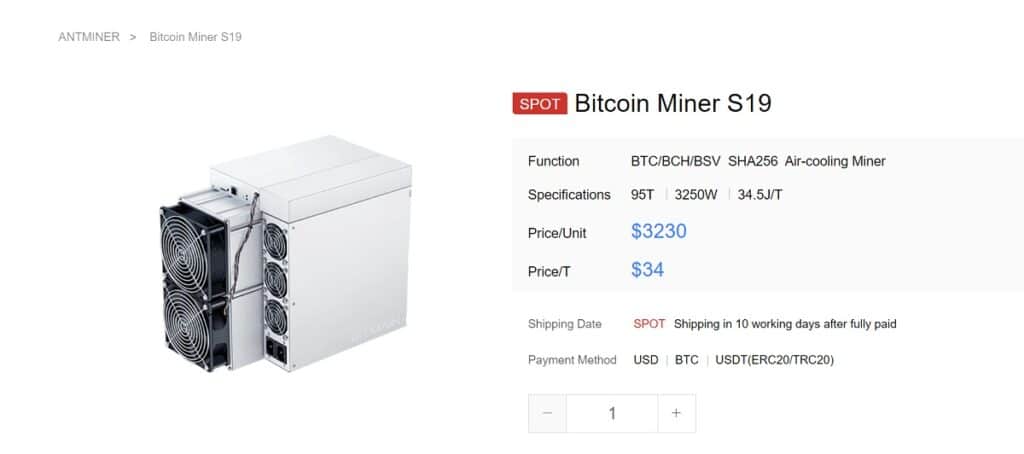
Task: Select the USD payment method
Action: click(x=646, y=359)
